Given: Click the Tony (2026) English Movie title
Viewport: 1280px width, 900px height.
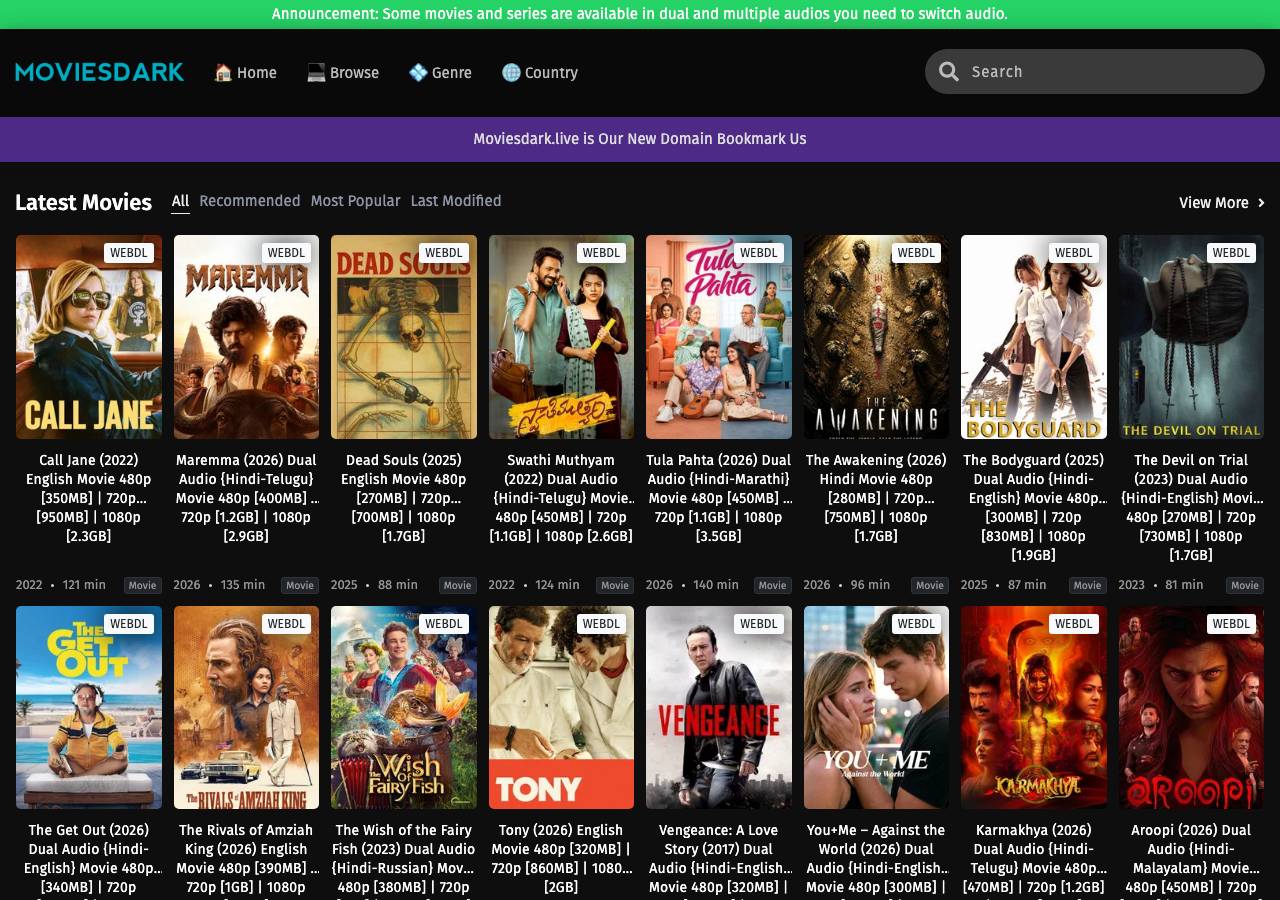Looking at the screenshot, I should click(x=561, y=859).
